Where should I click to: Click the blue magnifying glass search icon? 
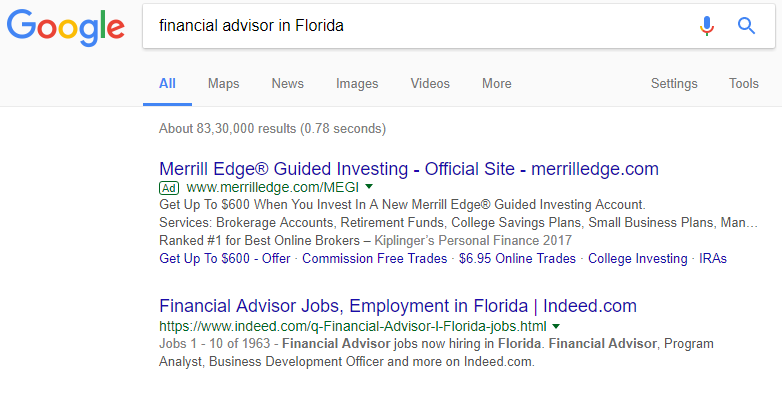tap(746, 25)
